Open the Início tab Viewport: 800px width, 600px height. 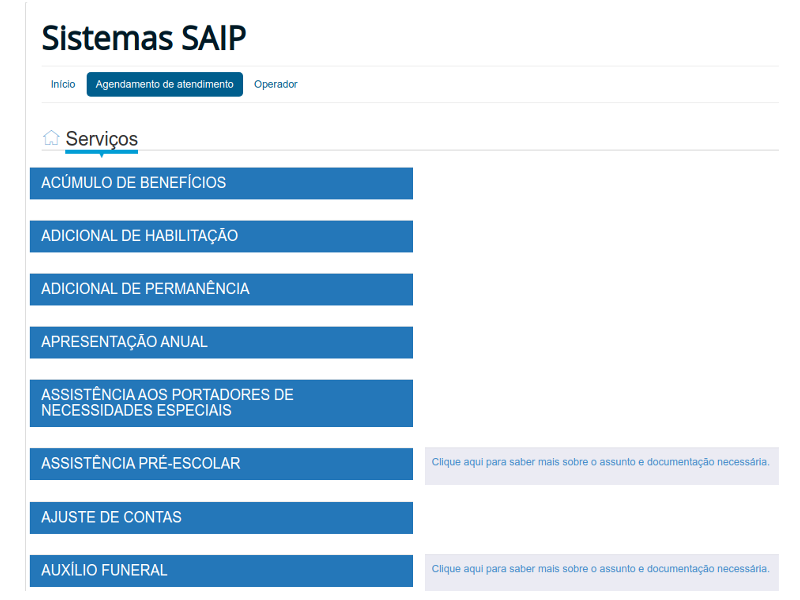(x=63, y=85)
